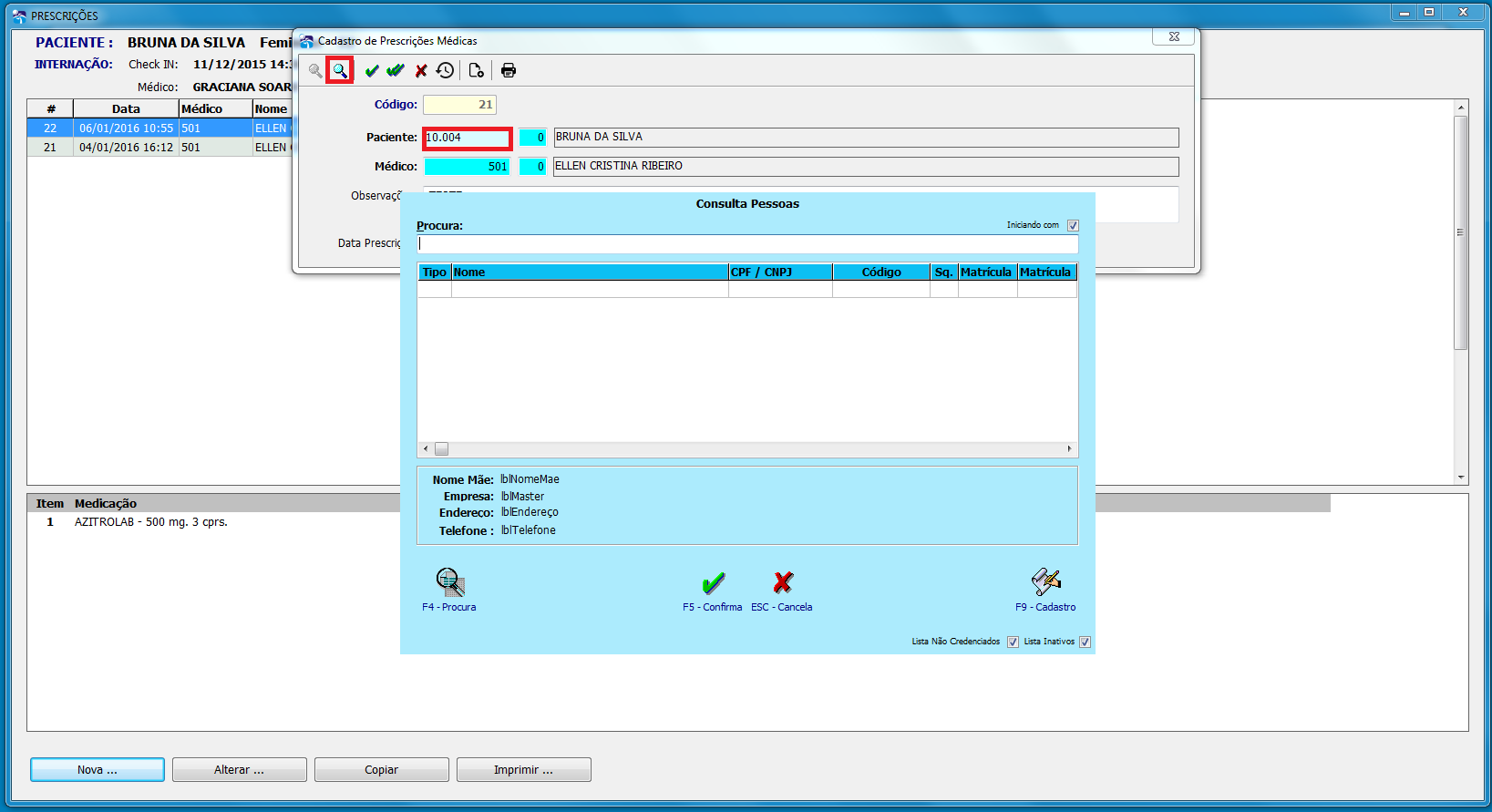1492x812 pixels.
Task: Click the Copiar button
Action: click(x=382, y=770)
